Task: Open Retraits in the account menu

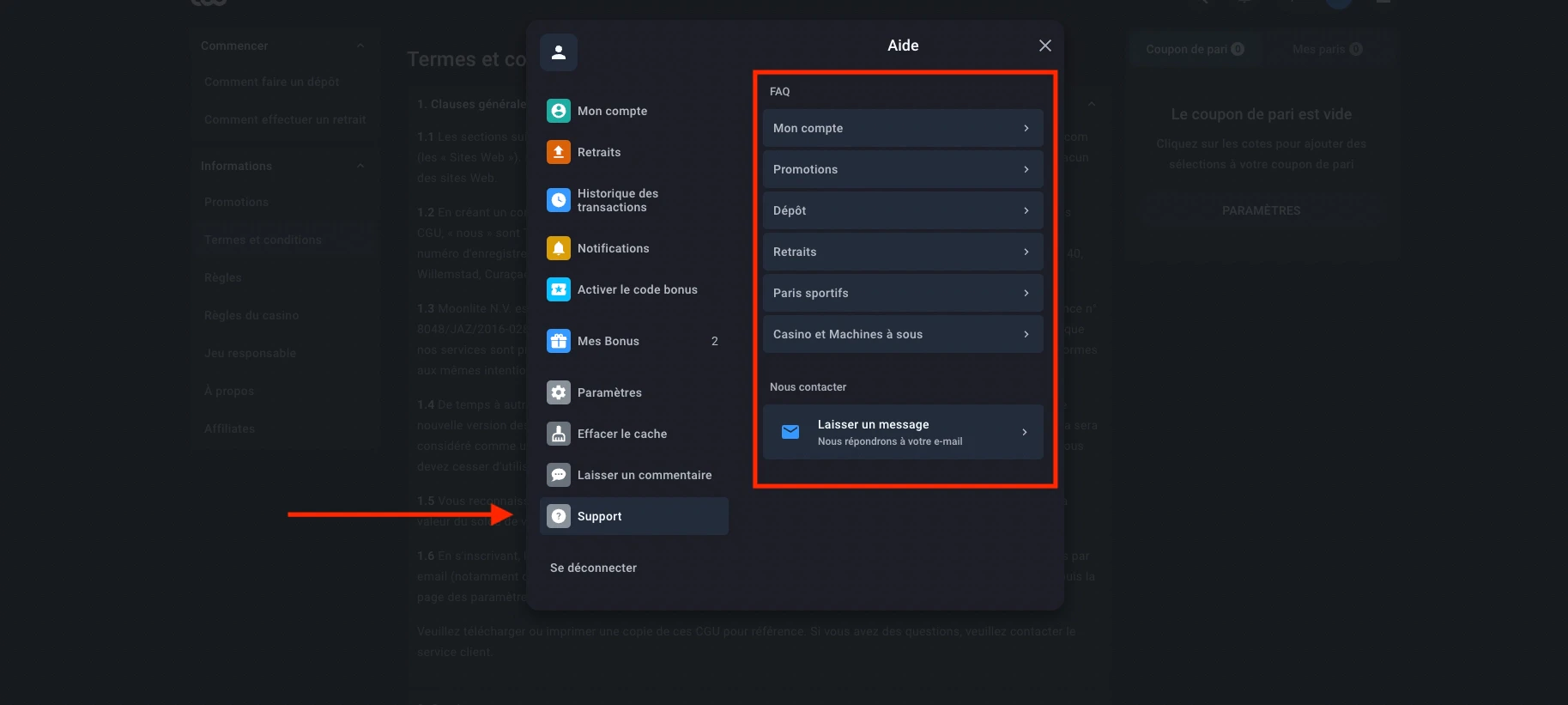Action: pyautogui.click(x=634, y=152)
